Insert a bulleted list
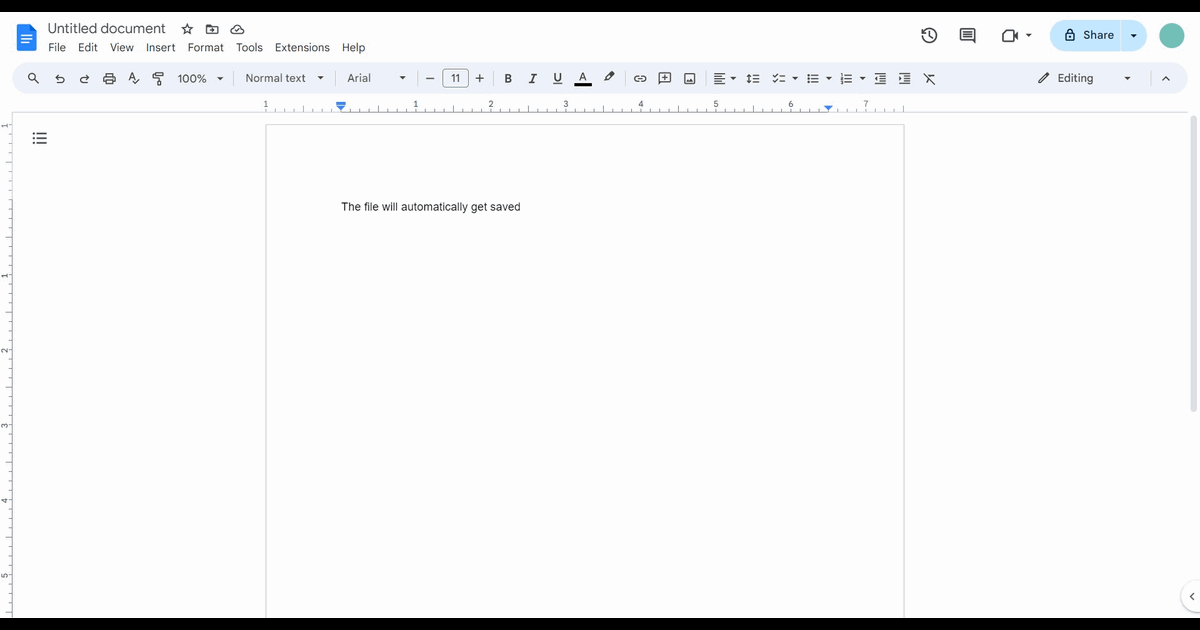1200x630 pixels. click(x=813, y=78)
